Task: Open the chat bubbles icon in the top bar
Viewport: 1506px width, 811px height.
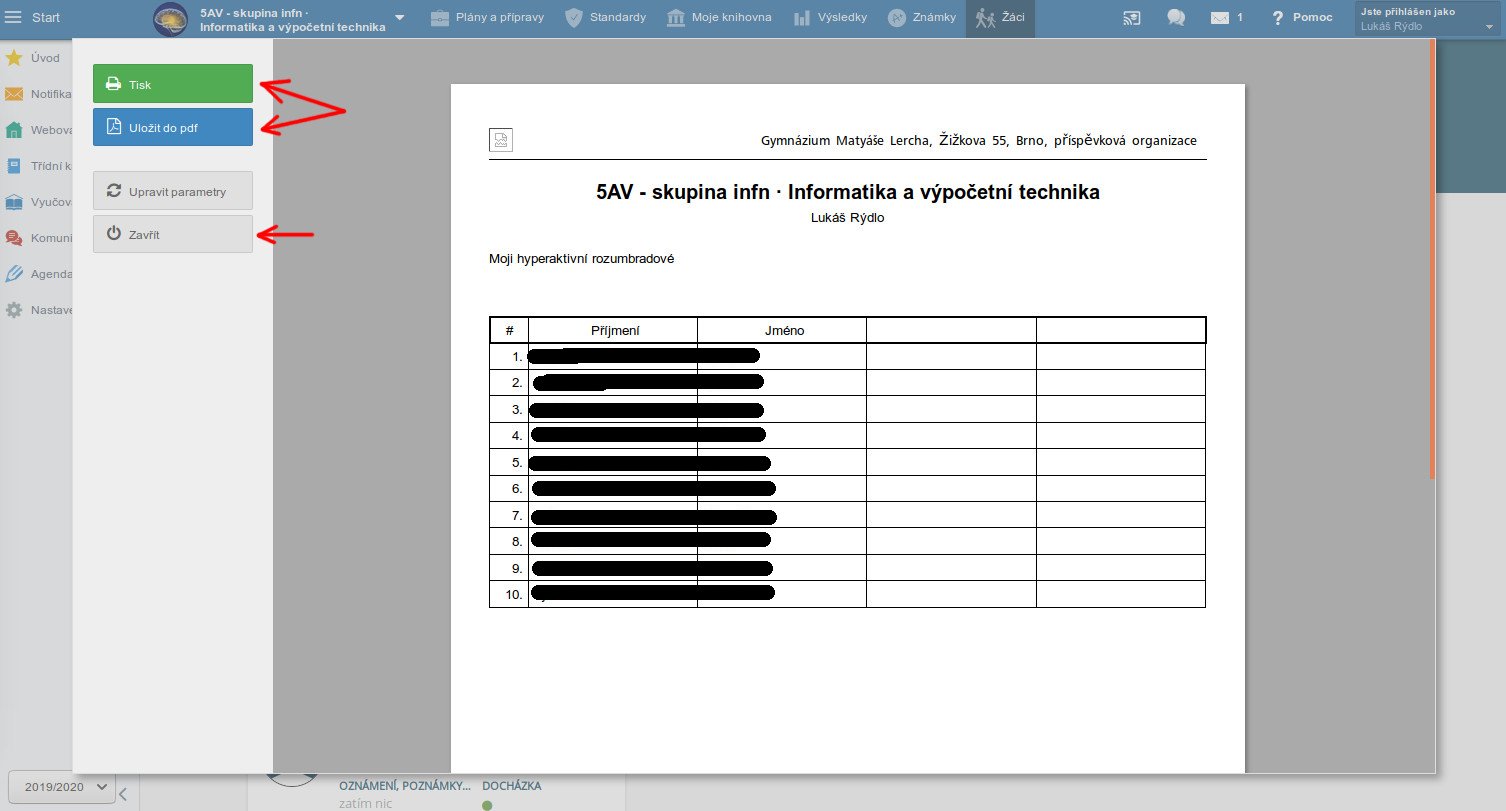Action: pyautogui.click(x=1176, y=18)
